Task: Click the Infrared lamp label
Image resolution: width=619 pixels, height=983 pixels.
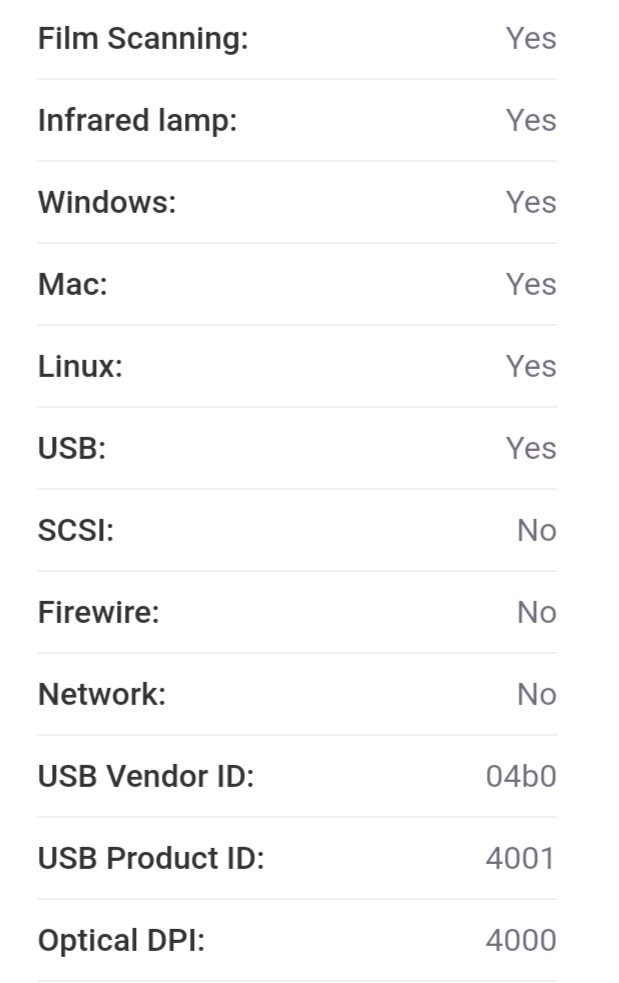Action: [x=137, y=121]
